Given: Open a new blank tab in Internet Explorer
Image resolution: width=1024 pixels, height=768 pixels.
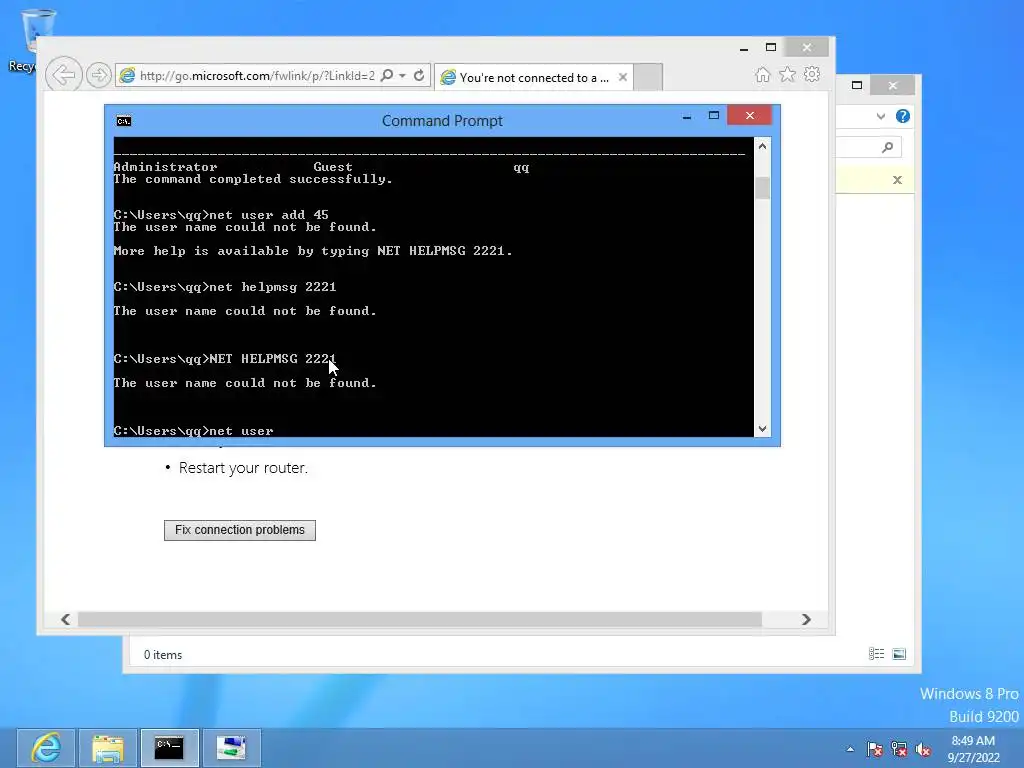Looking at the screenshot, I should [x=648, y=77].
